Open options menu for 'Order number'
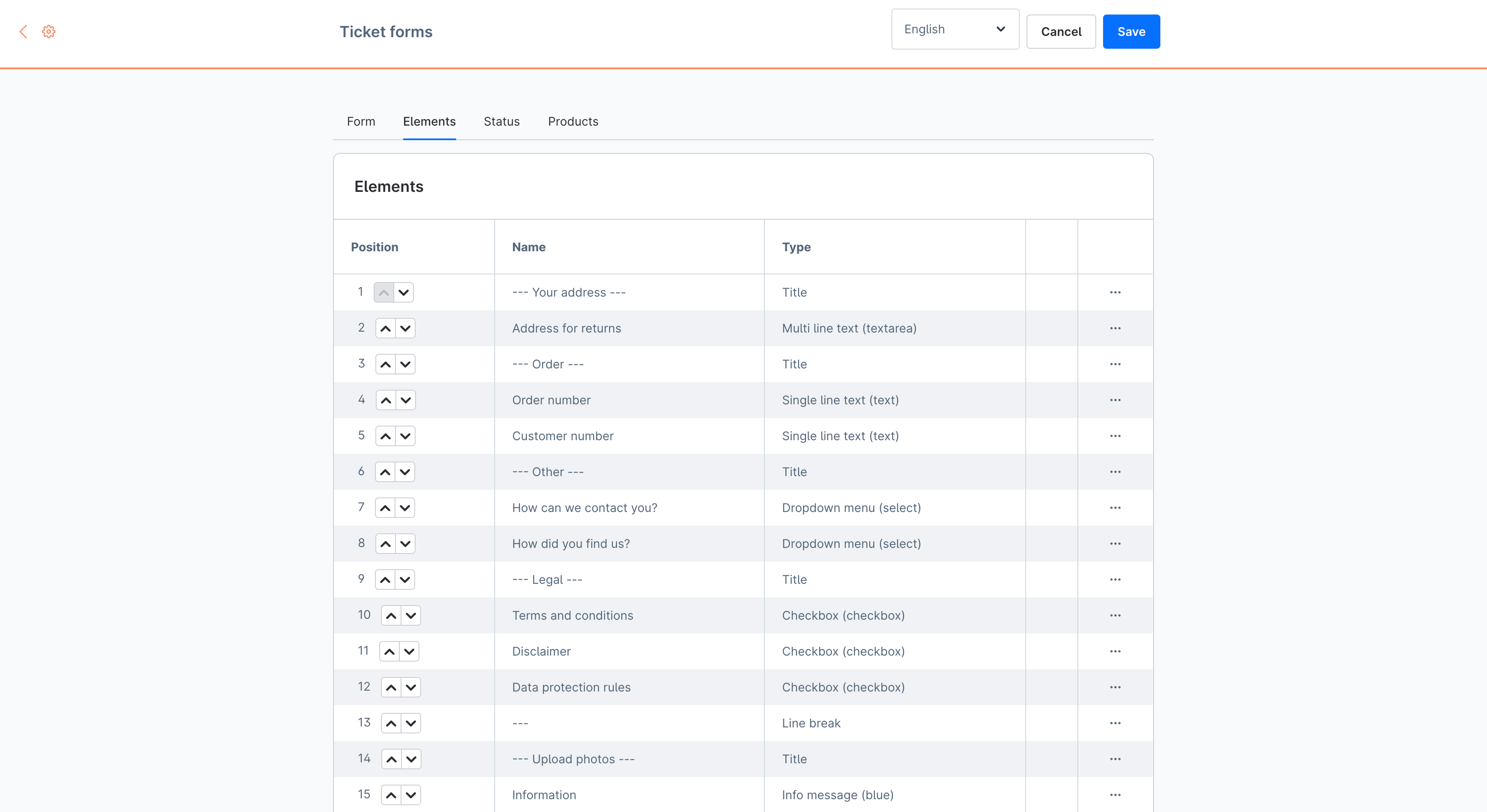Image resolution: width=1487 pixels, height=812 pixels. (1115, 400)
